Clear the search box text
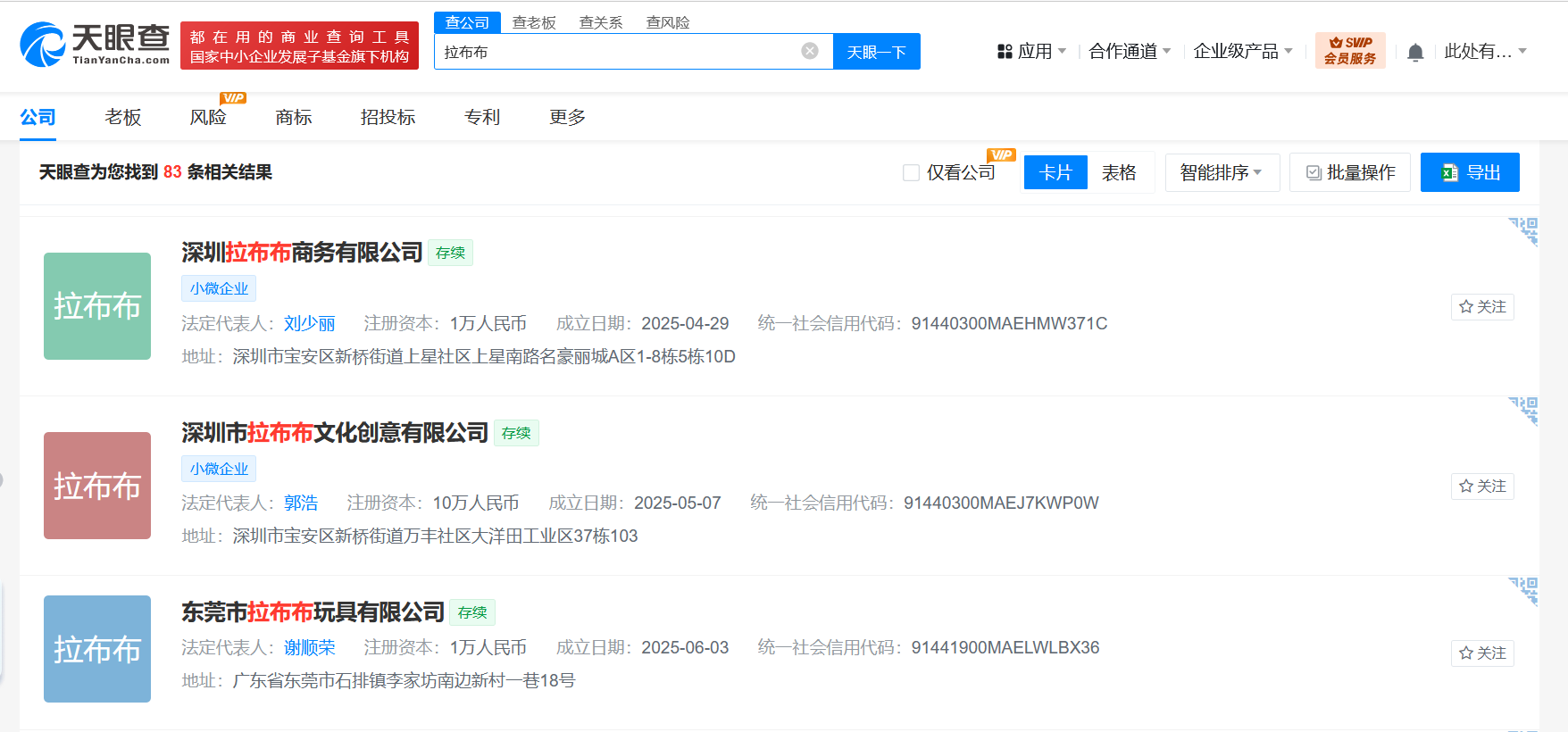 pos(810,51)
